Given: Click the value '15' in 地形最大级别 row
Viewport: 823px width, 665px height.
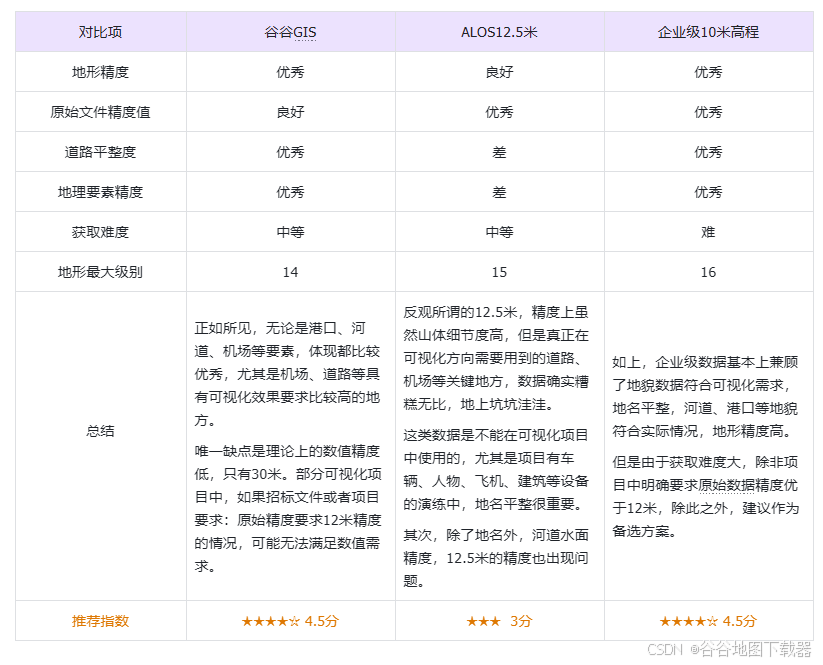Looking at the screenshot, I should click(x=499, y=272).
